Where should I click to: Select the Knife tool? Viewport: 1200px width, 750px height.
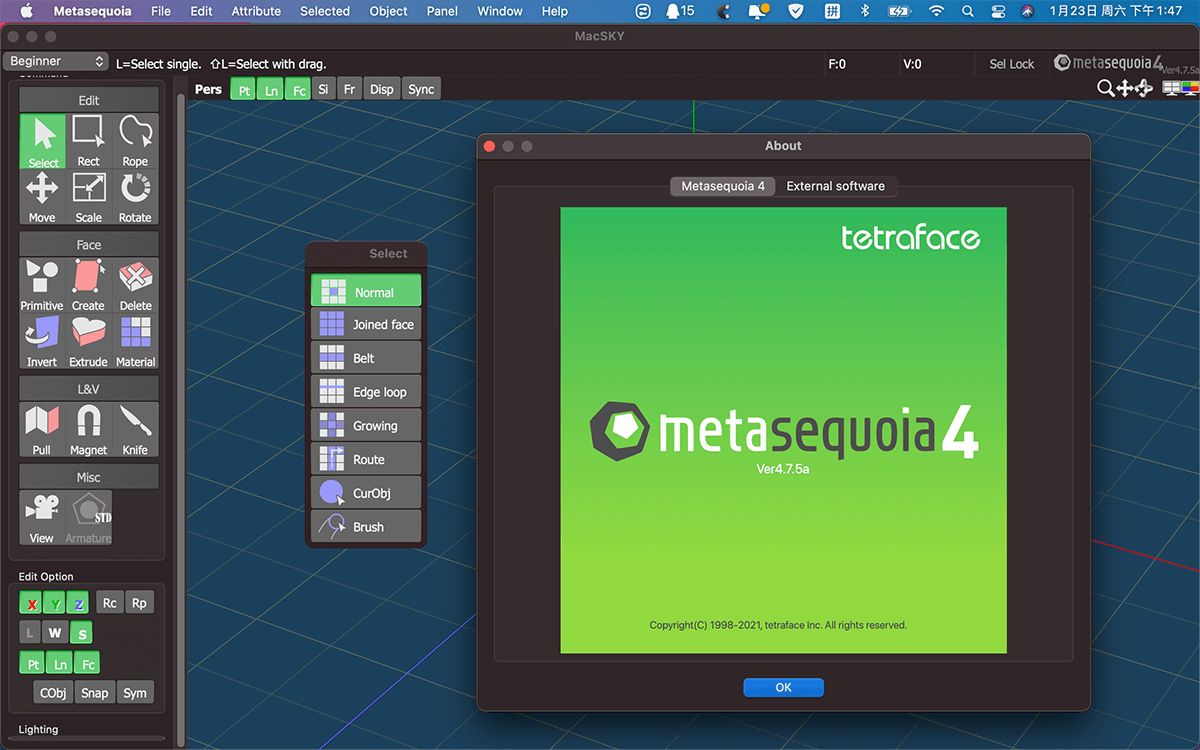pos(135,429)
